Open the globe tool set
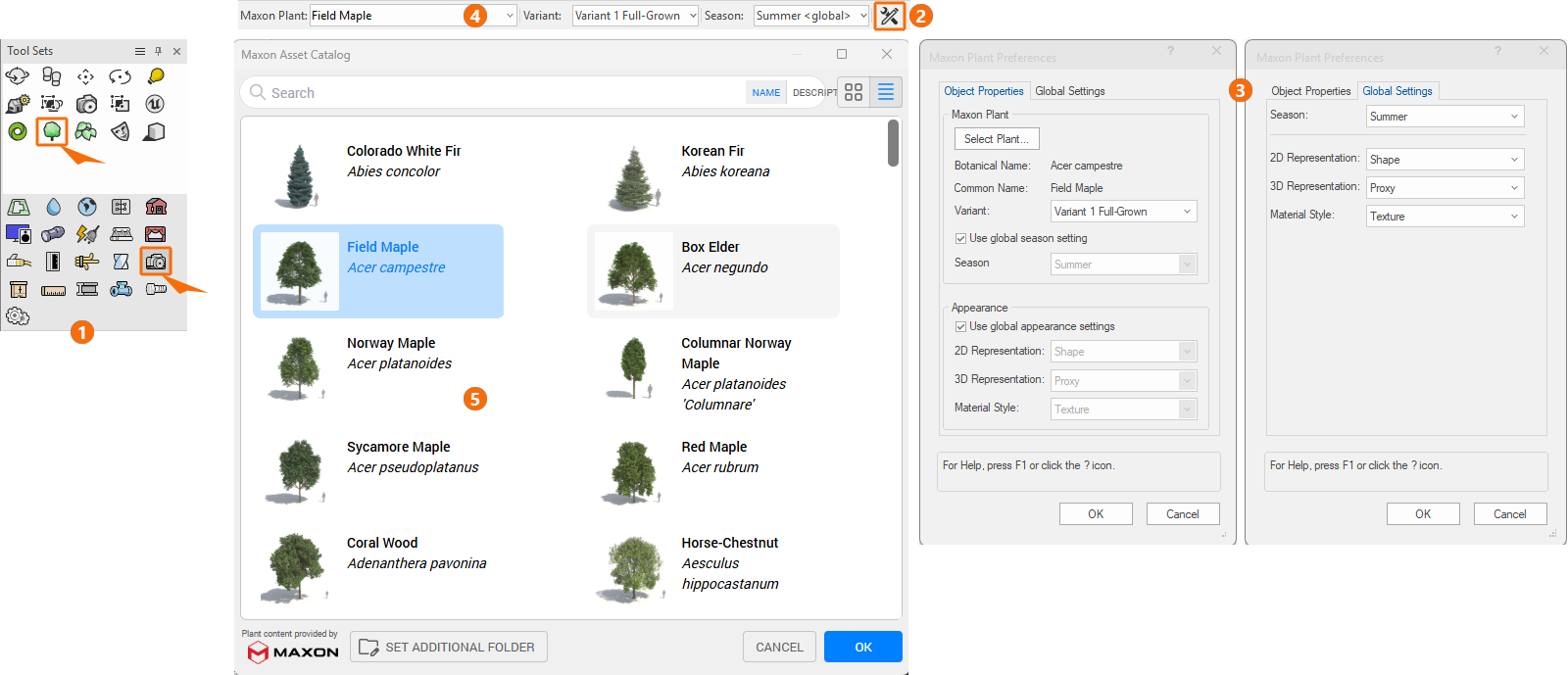1568x675 pixels. 87,207
